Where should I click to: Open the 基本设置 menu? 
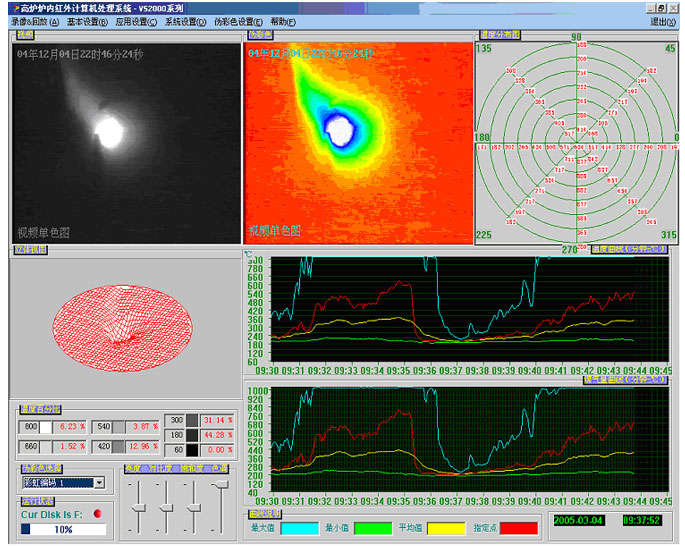click(88, 21)
